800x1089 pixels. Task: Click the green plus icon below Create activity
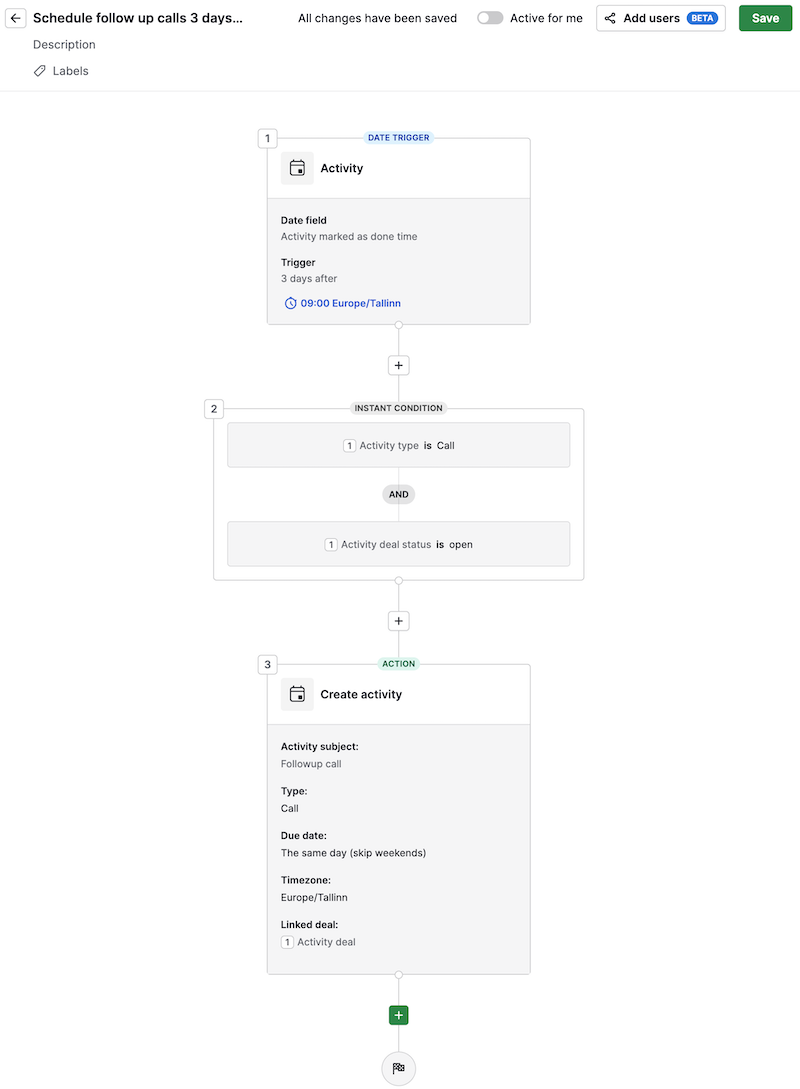click(398, 1014)
